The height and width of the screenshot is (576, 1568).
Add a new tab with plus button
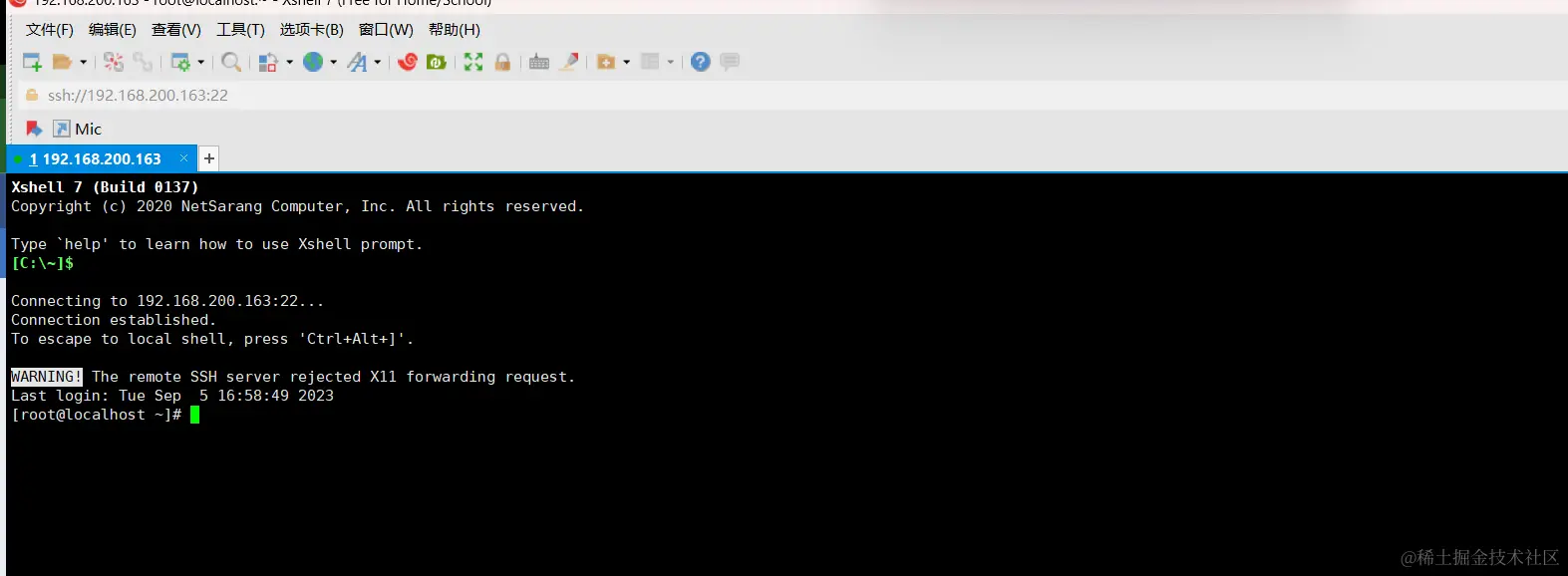click(209, 158)
